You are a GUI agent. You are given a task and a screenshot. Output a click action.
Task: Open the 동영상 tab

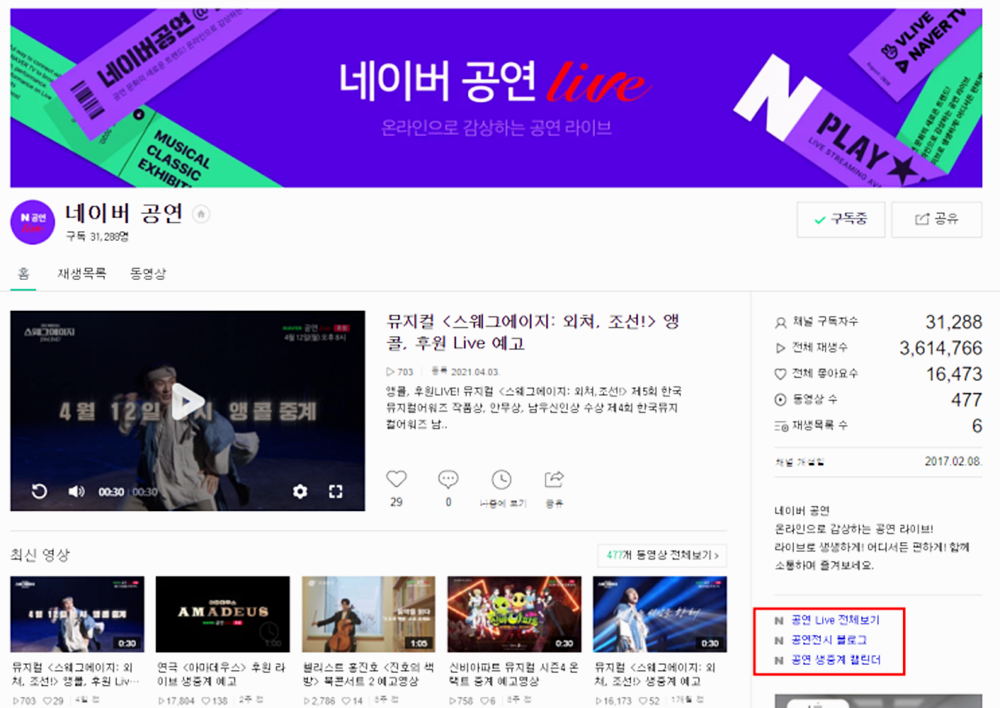[x=148, y=274]
